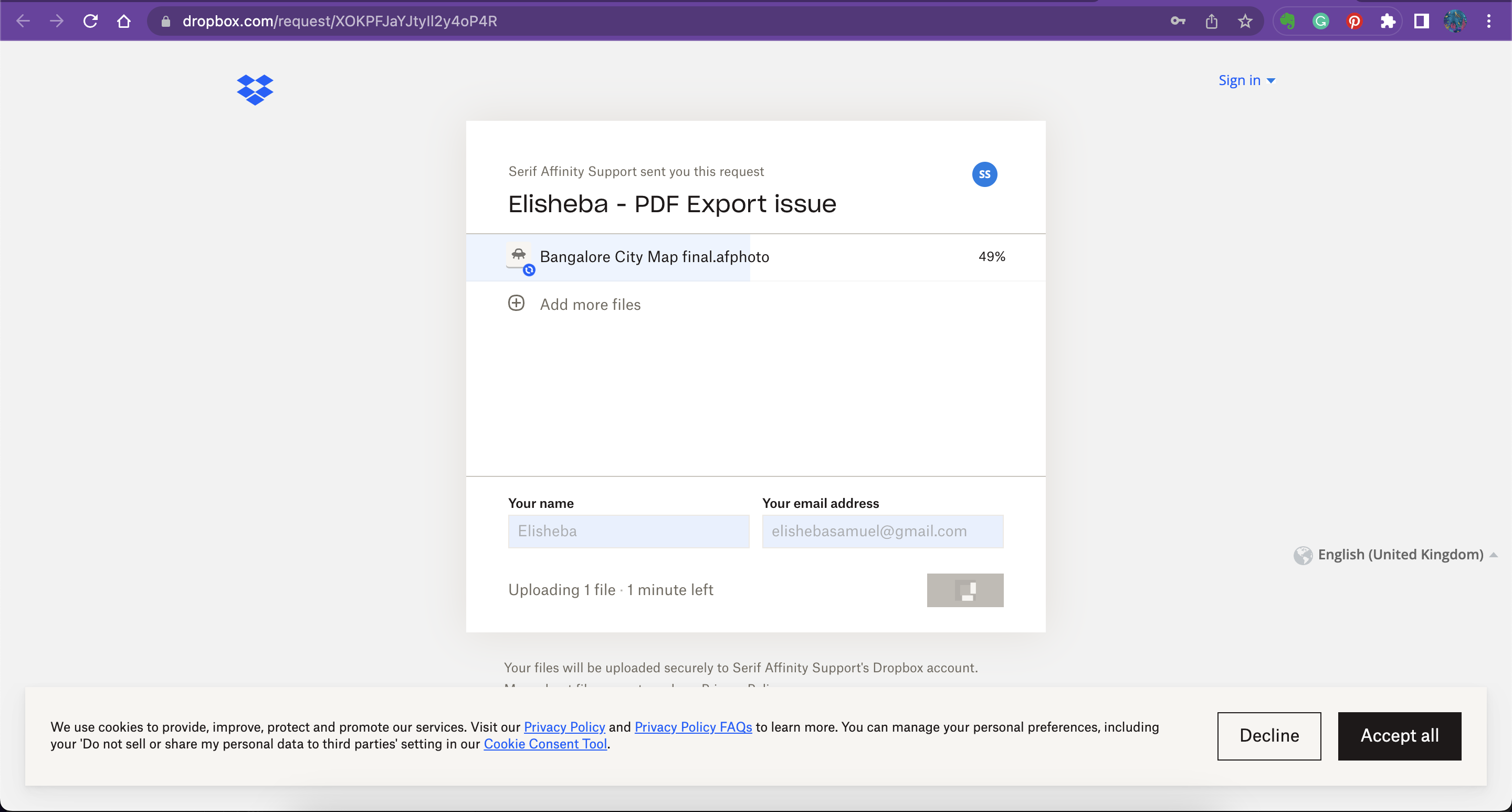The height and width of the screenshot is (812, 1512).
Task: Click the Your name field
Action: (x=628, y=532)
